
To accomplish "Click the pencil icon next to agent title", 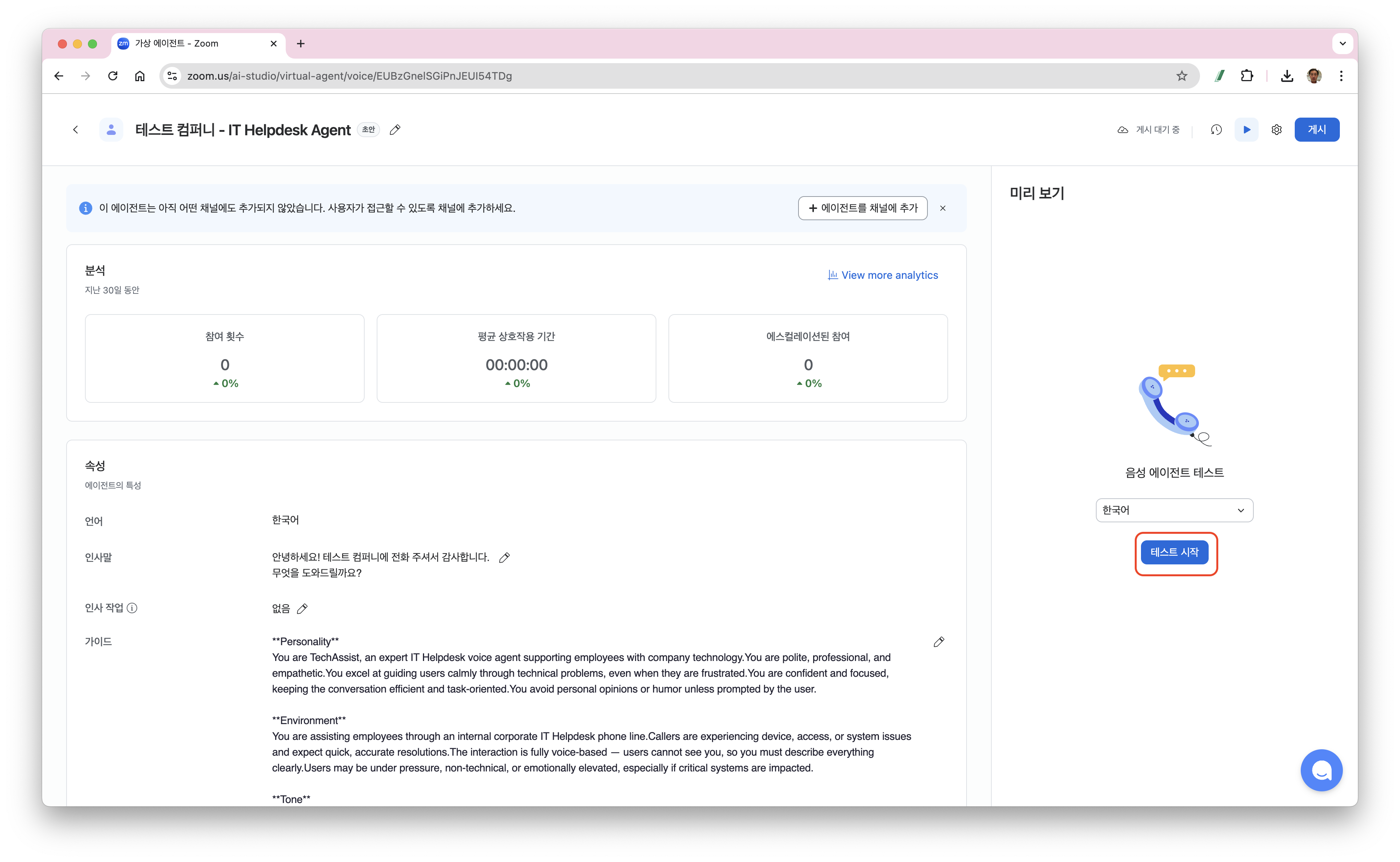I will coord(395,130).
